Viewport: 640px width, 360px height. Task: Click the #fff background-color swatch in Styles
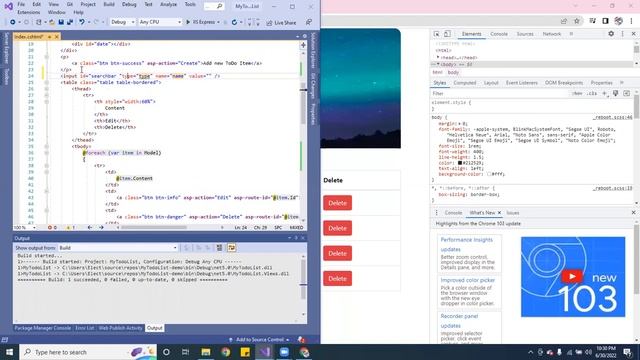point(489,174)
